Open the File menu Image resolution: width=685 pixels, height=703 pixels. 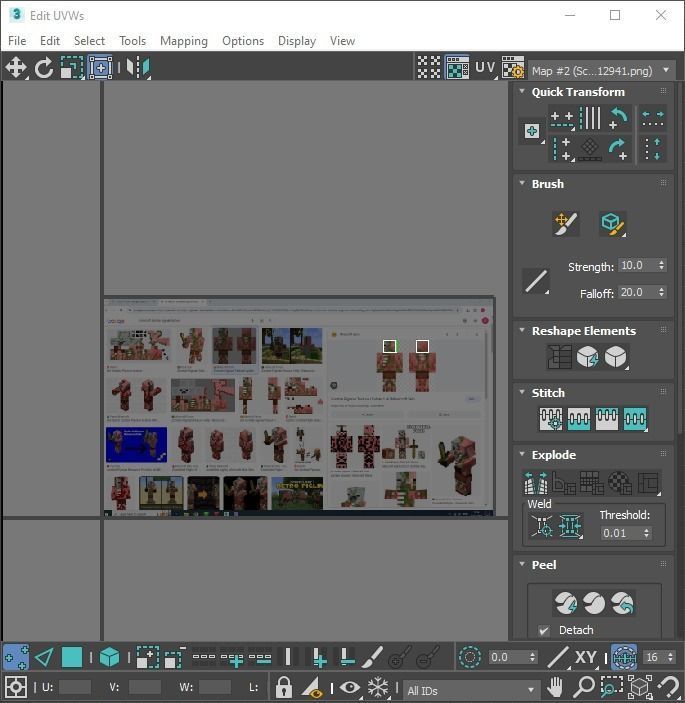(17, 41)
